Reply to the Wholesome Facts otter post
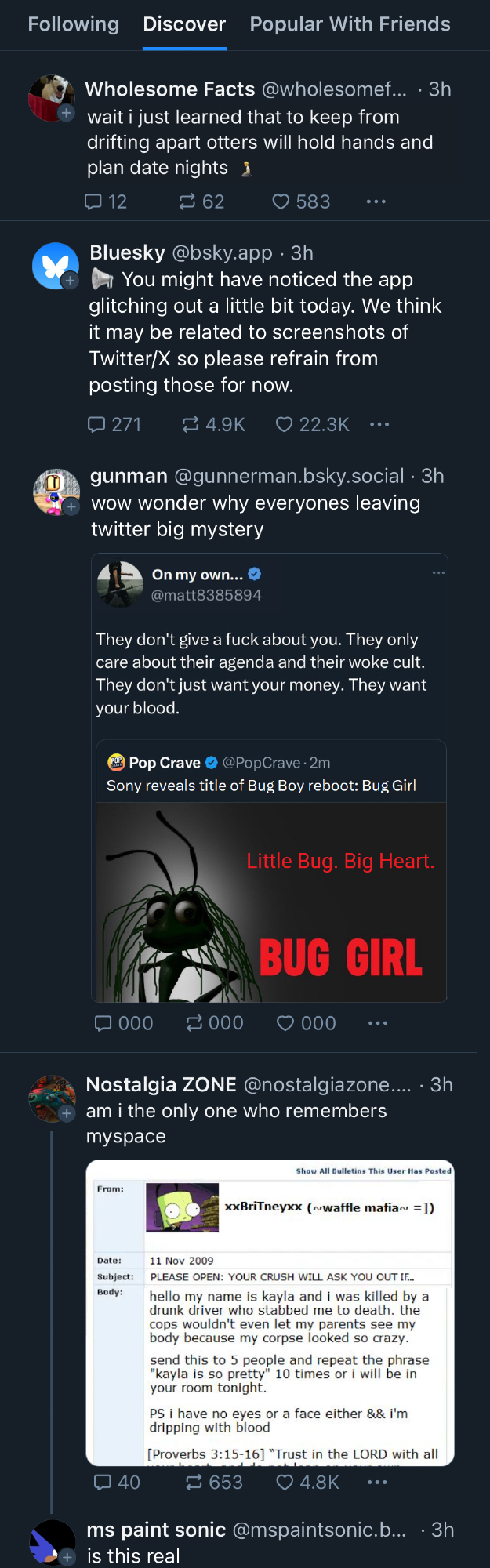The width and height of the screenshot is (490, 1568). (94, 202)
